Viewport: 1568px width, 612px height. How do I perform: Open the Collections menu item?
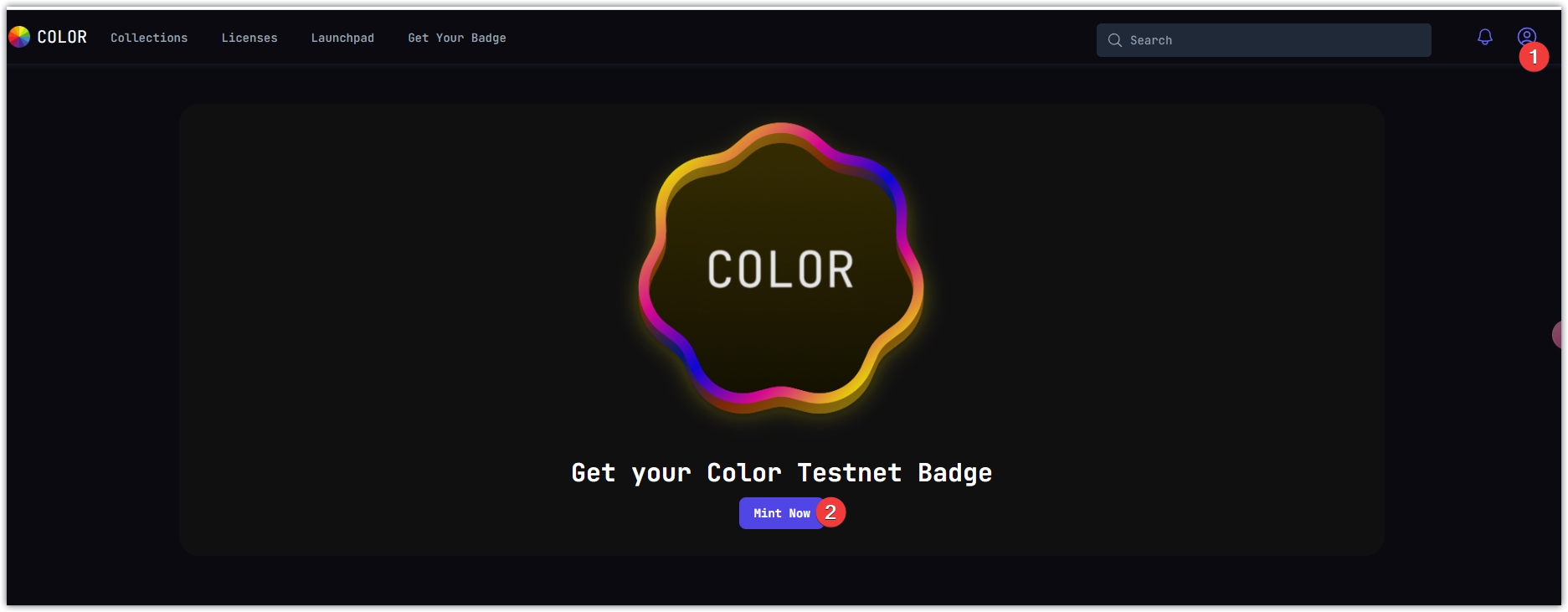click(x=149, y=38)
